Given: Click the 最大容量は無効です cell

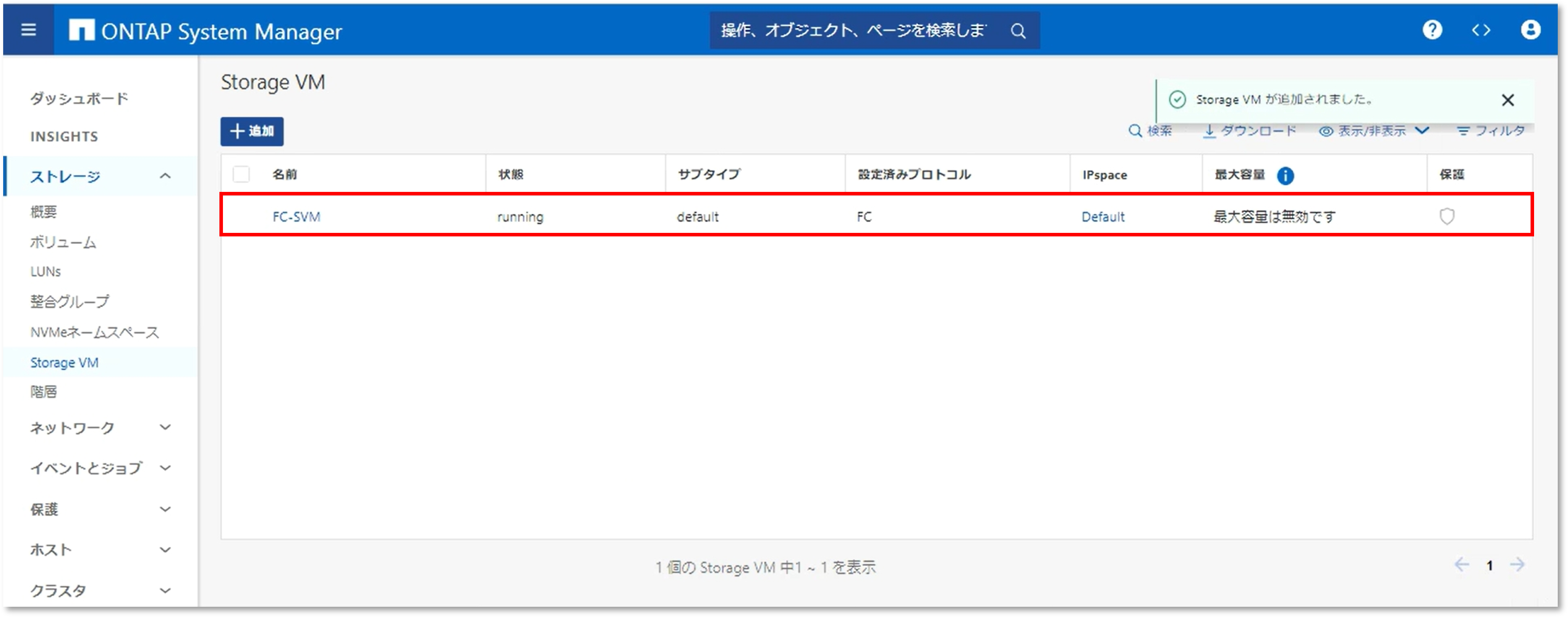Looking at the screenshot, I should tap(1274, 216).
